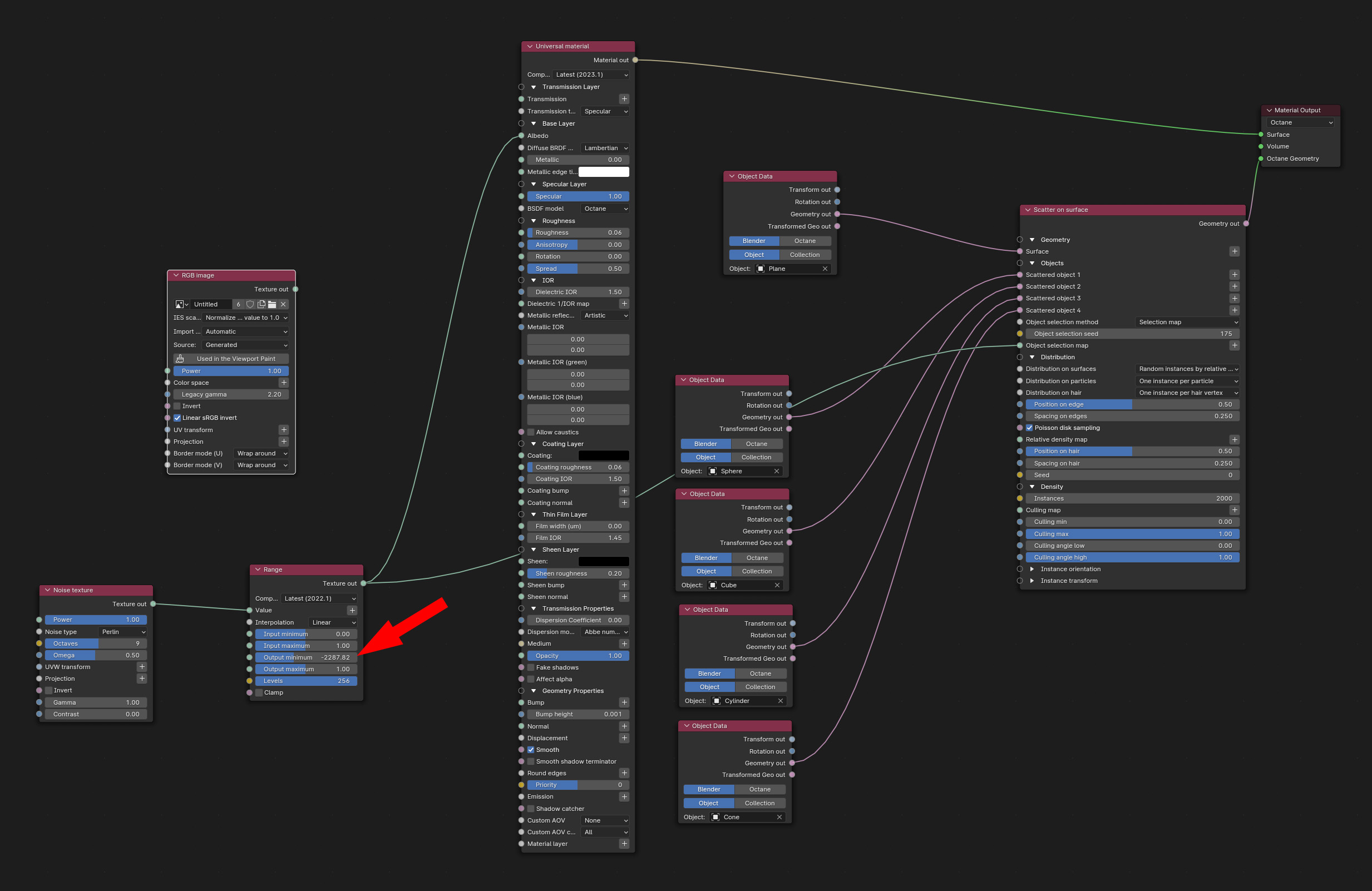The image size is (1372, 891).
Task: Open Object selection method dropdown
Action: pos(1187,322)
